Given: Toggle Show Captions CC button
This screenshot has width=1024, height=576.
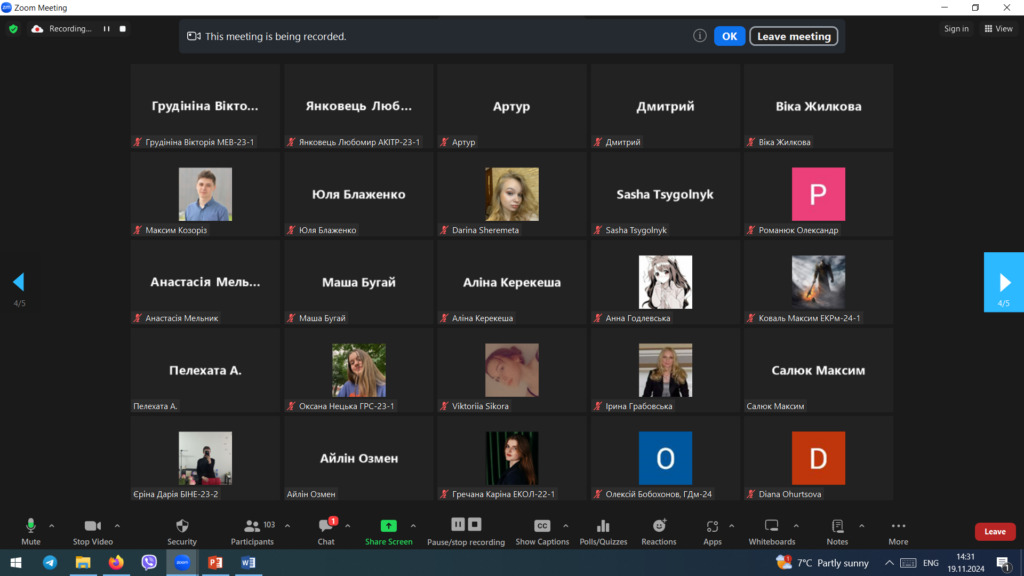Looking at the screenshot, I should tap(542, 526).
